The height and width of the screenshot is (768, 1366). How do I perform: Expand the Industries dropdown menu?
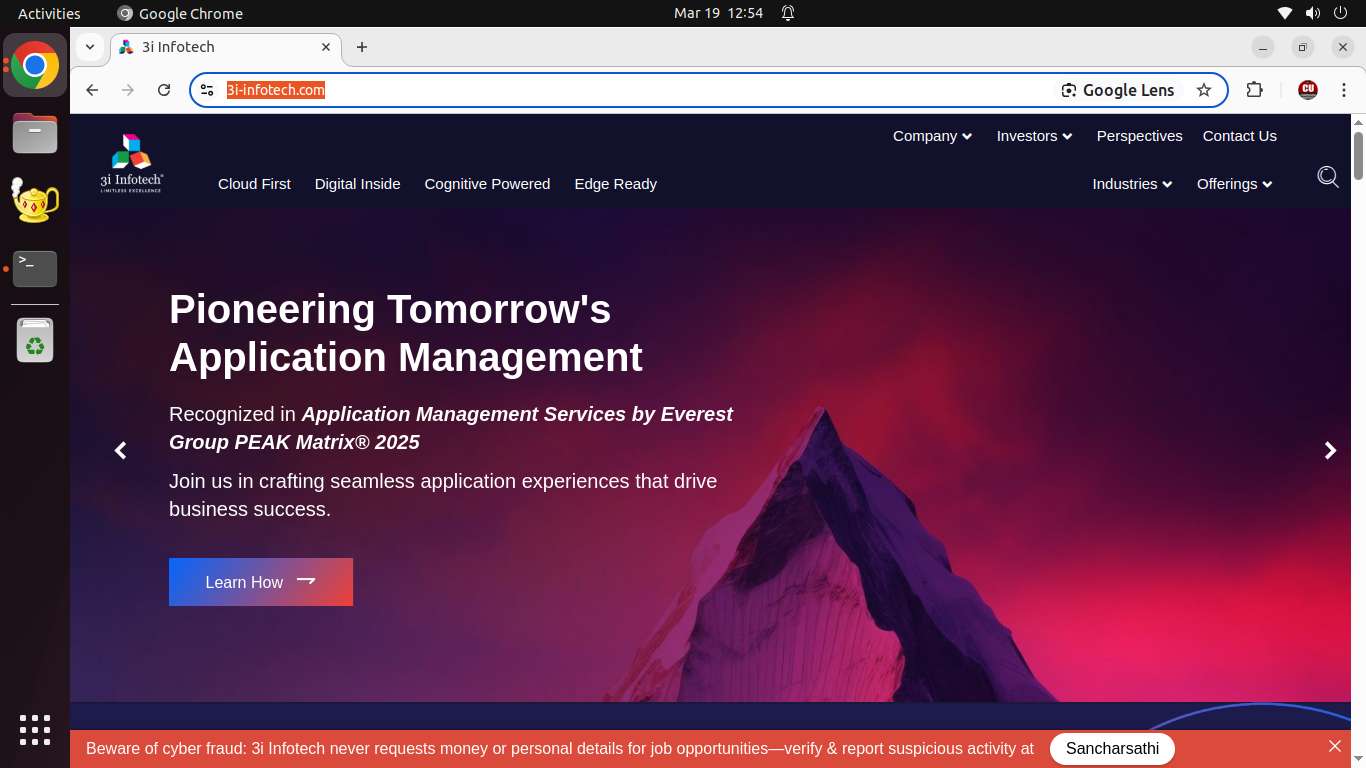[1132, 184]
